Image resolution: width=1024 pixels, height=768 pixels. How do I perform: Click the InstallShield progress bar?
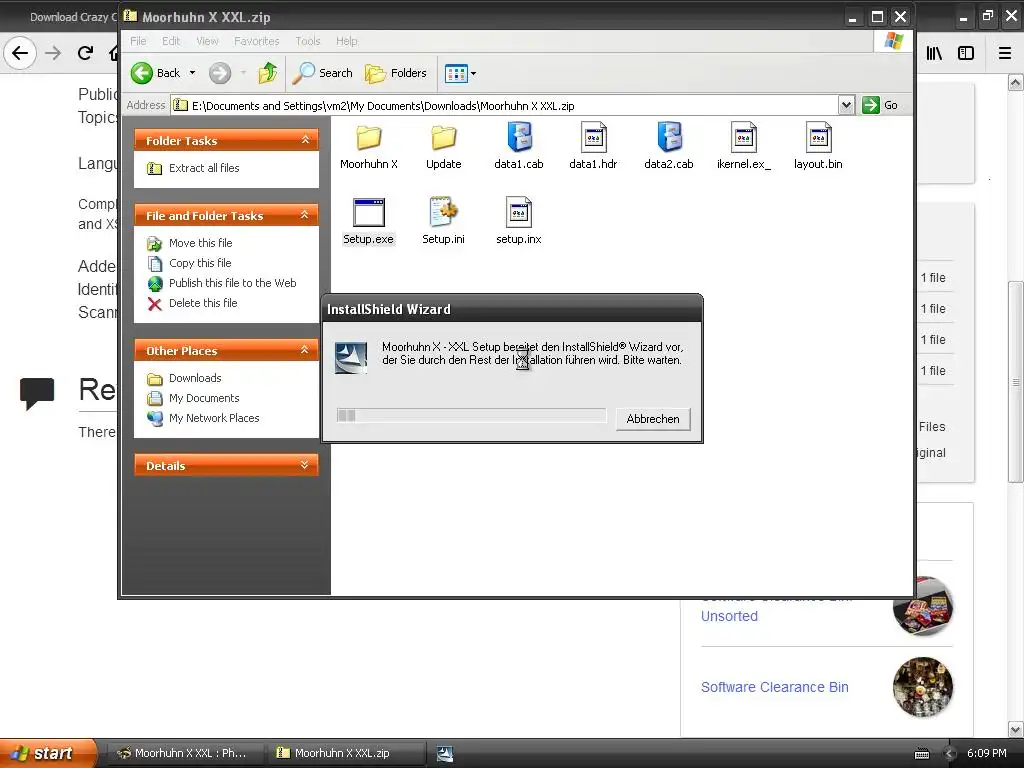[472, 415]
